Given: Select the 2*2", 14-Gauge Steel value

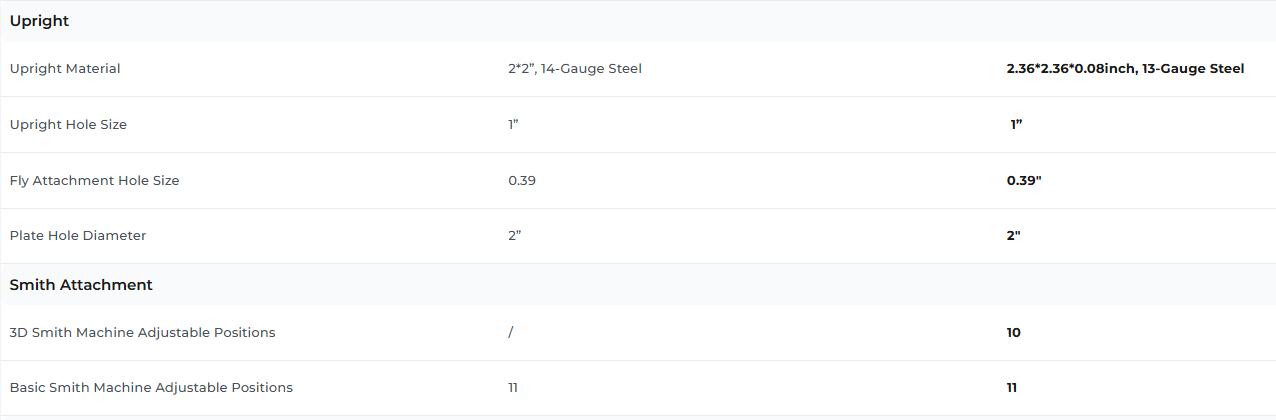Looking at the screenshot, I should [575, 69].
